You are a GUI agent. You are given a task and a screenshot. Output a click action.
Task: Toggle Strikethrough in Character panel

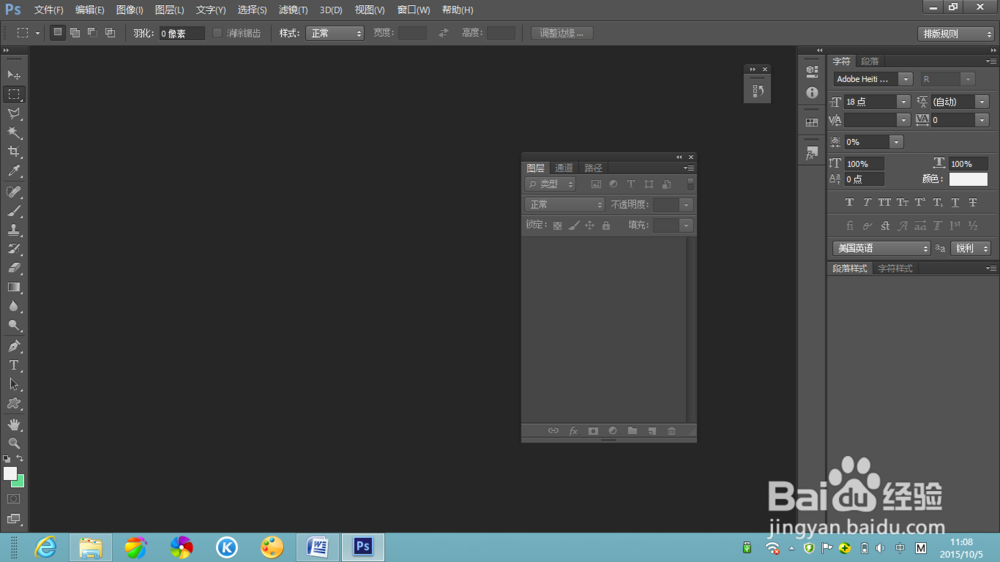pos(973,202)
